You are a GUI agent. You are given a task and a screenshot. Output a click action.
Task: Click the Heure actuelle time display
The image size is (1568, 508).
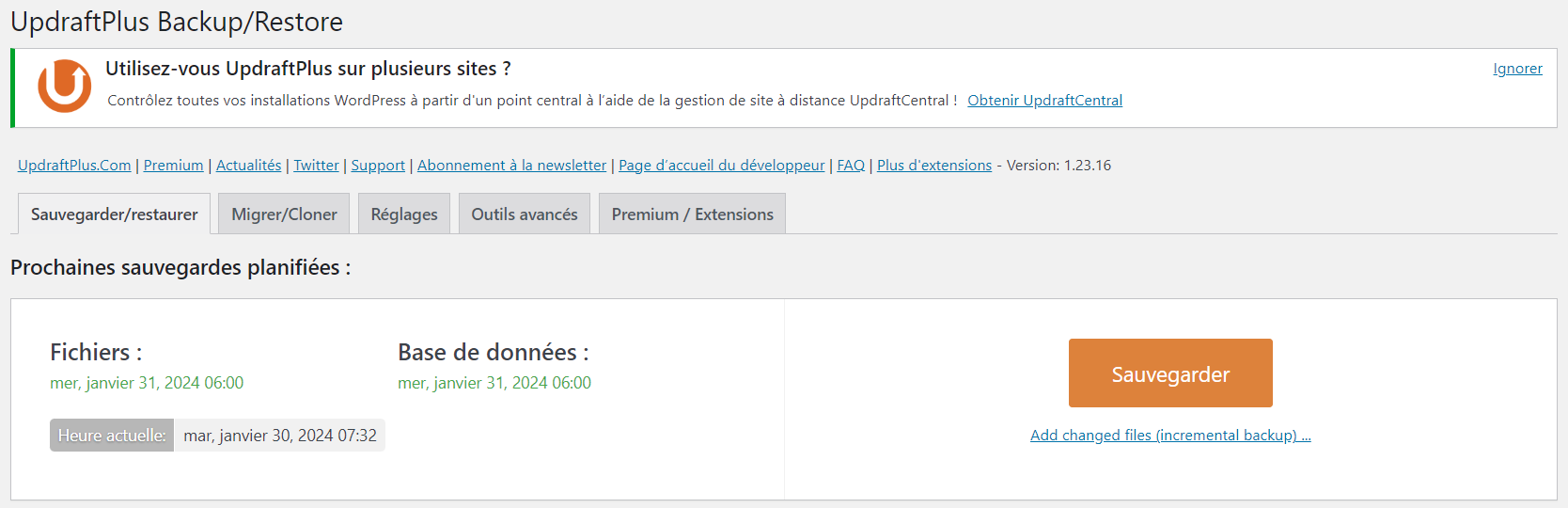coord(279,436)
